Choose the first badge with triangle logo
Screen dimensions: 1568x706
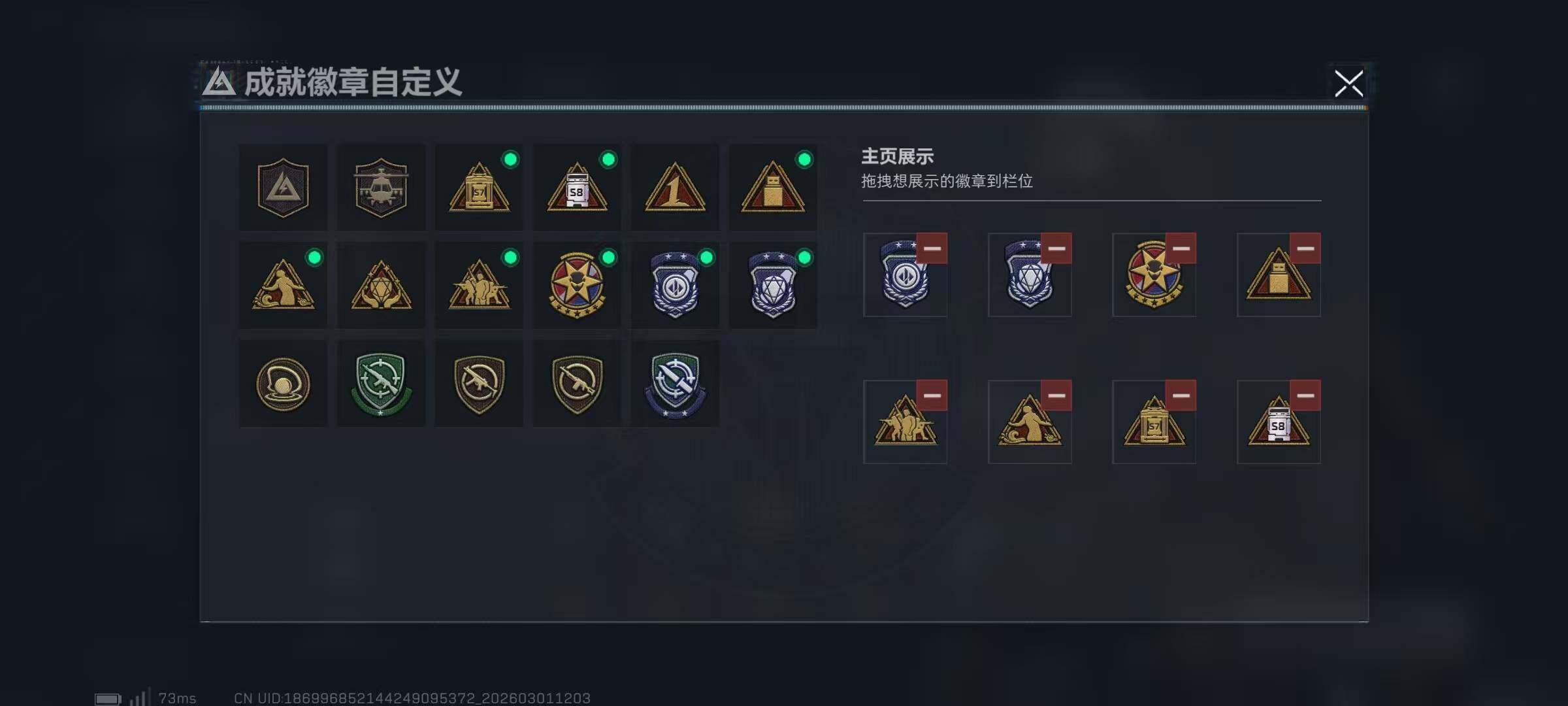pyautogui.click(x=283, y=188)
